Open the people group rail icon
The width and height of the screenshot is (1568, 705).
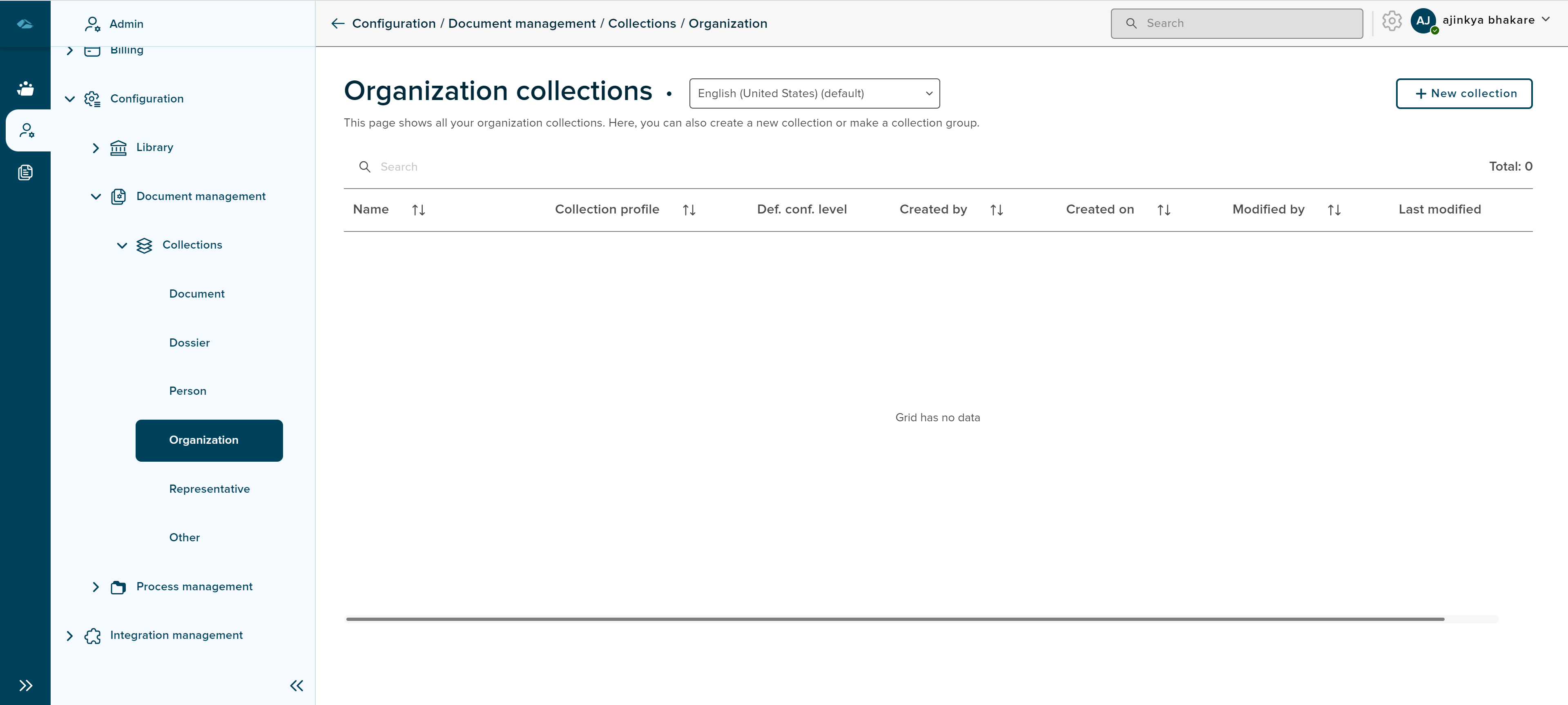pos(26,89)
